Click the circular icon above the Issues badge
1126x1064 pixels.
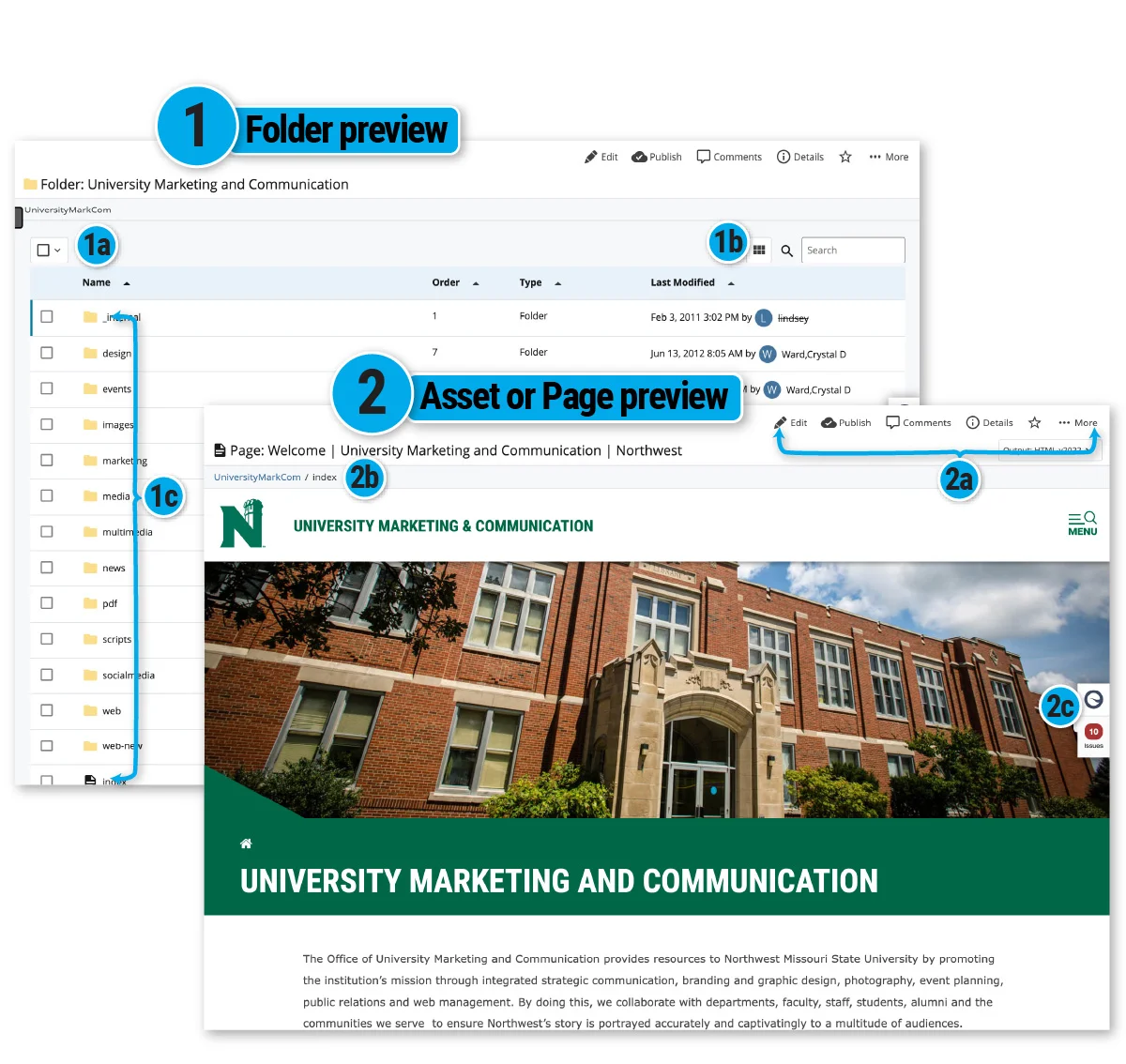pyautogui.click(x=1093, y=700)
